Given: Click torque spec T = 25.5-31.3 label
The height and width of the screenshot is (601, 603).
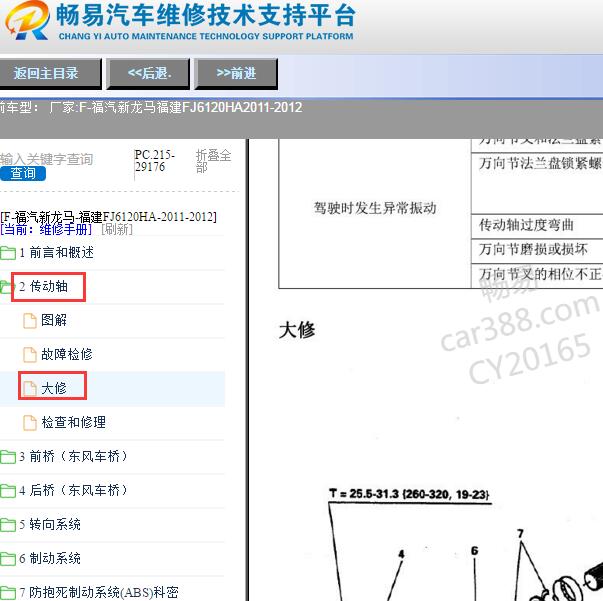Looking at the screenshot, I should (409, 494).
